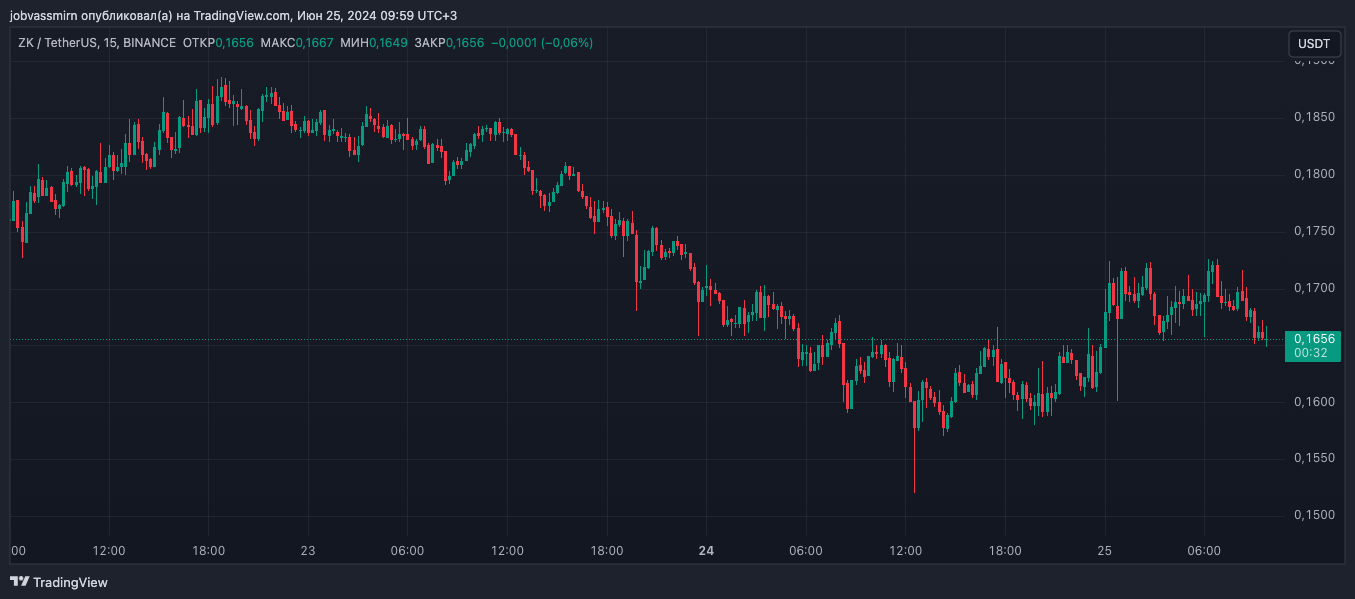
Task: Select the МИН low value 0,1649
Action: pos(388,43)
